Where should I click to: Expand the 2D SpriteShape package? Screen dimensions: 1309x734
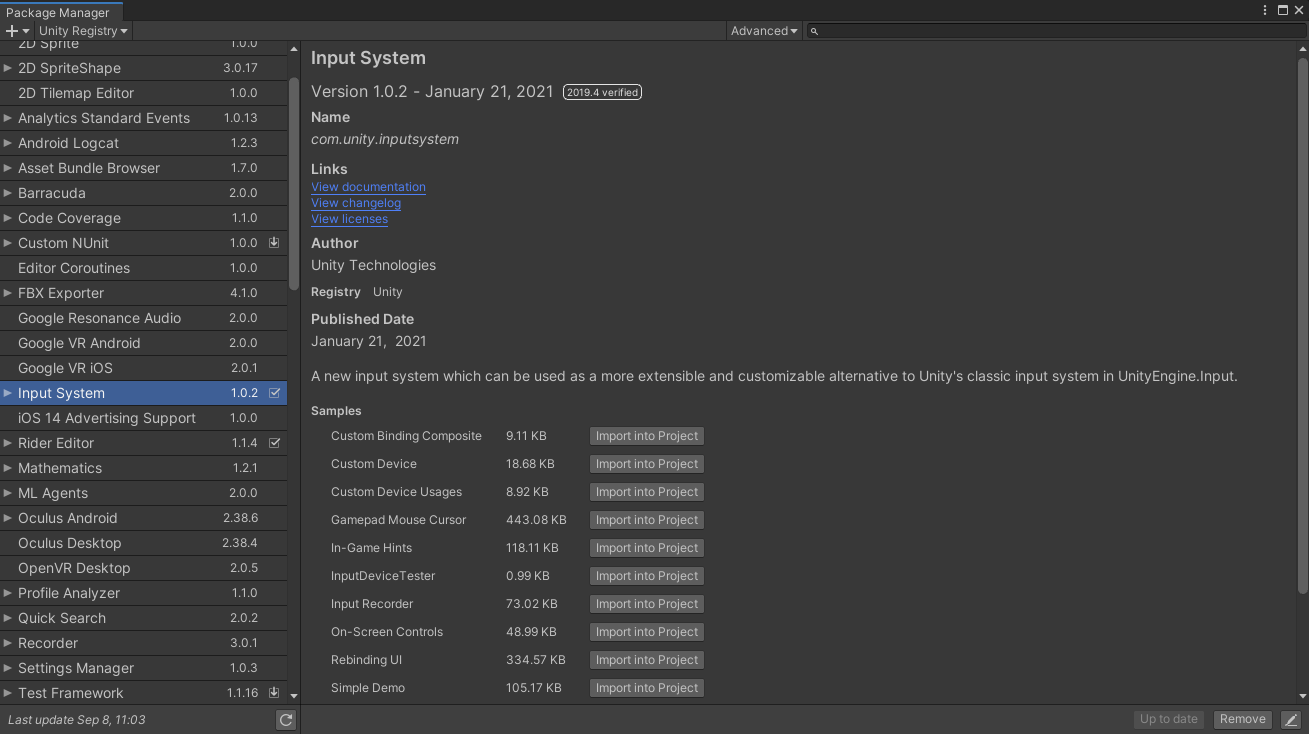pos(8,68)
